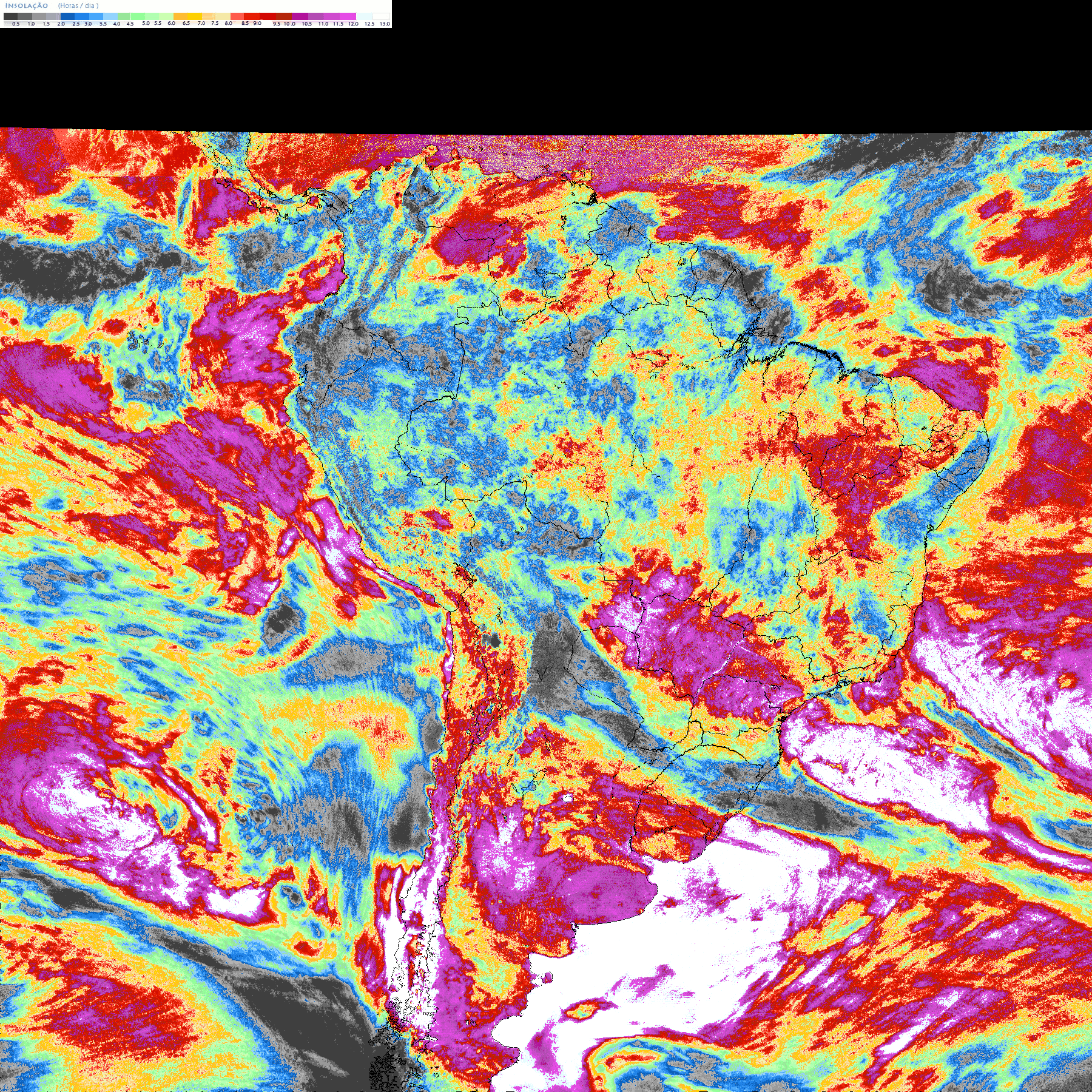Viewport: 1092px width, 1092px height.
Task: Select the 3.5 legend value
Action: pyautogui.click(x=103, y=24)
